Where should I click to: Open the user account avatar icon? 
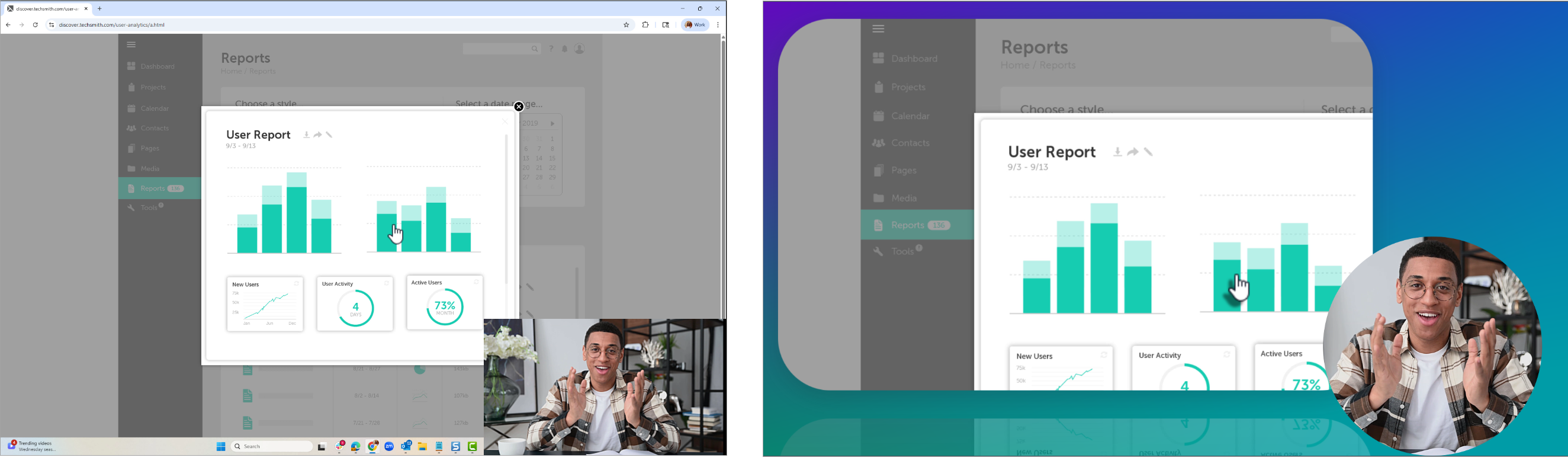coord(580,49)
